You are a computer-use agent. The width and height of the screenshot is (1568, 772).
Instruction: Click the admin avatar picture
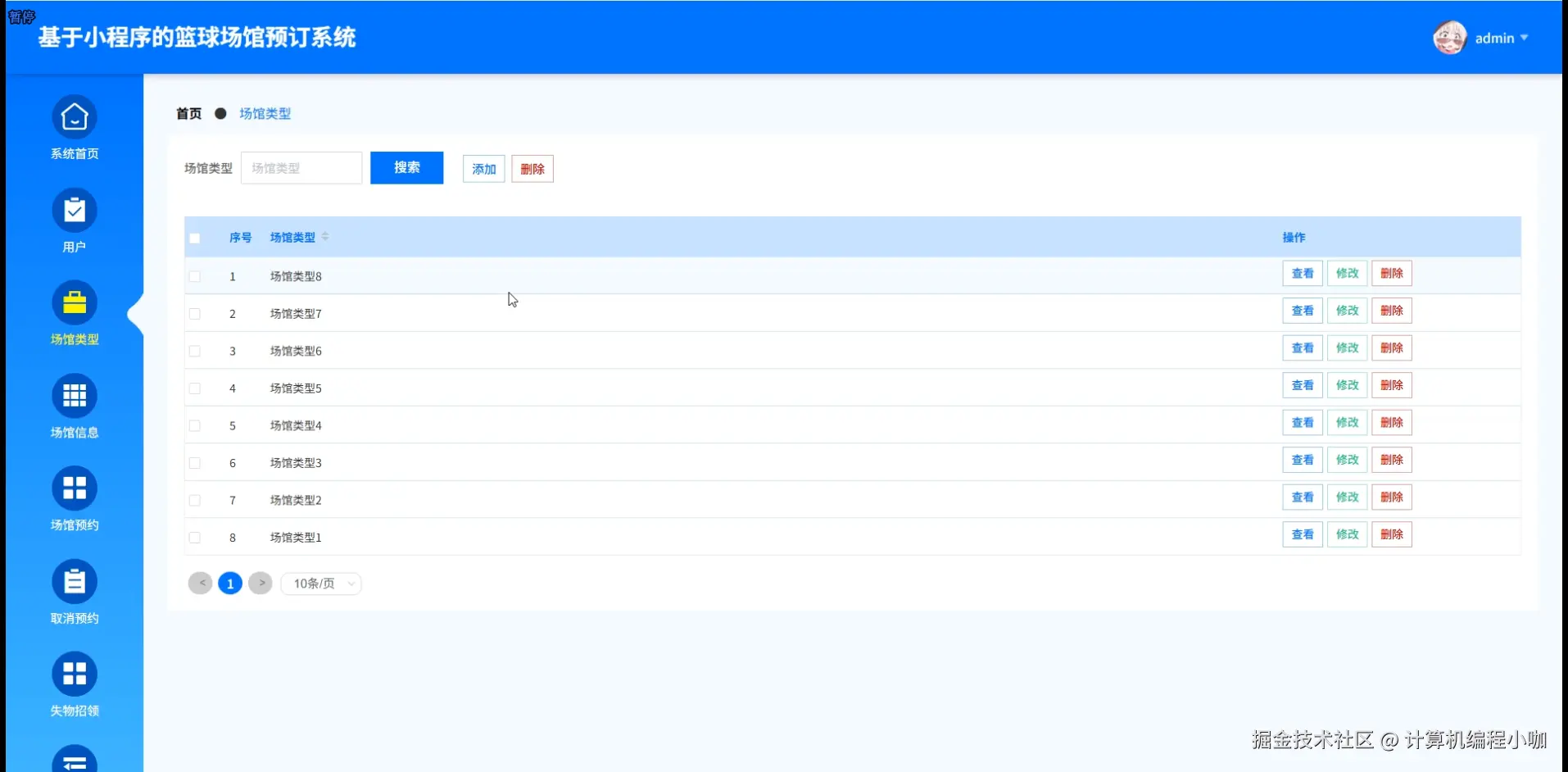[1449, 38]
